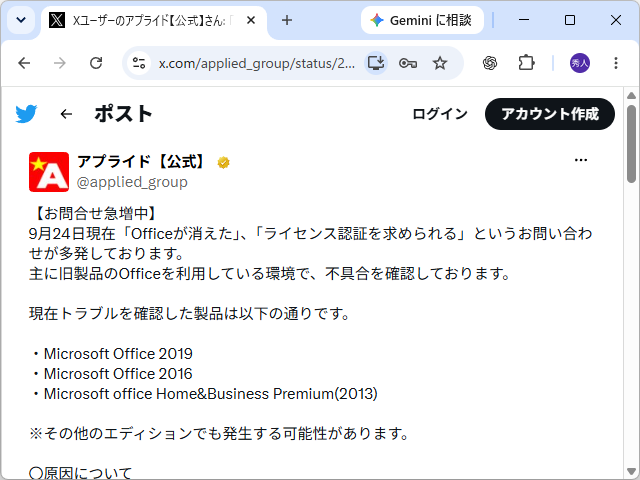
Task: Open a new browser tab
Action: click(287, 20)
